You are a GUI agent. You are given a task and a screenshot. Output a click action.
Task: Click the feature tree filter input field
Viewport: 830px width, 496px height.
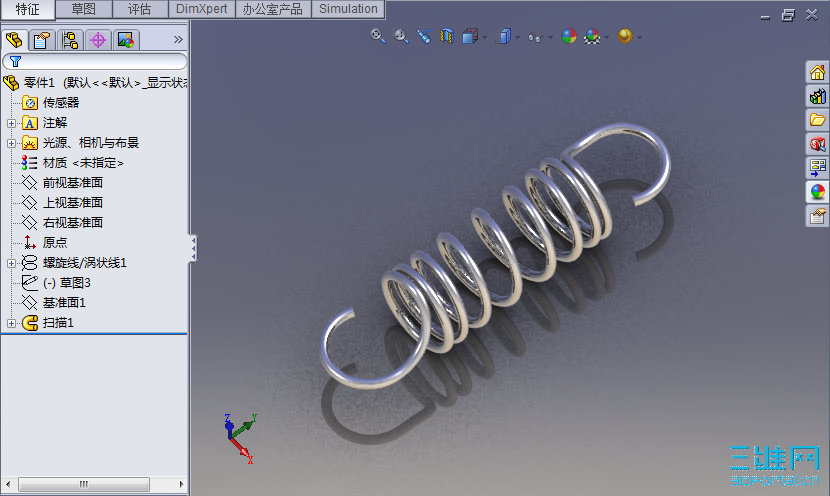(x=95, y=61)
